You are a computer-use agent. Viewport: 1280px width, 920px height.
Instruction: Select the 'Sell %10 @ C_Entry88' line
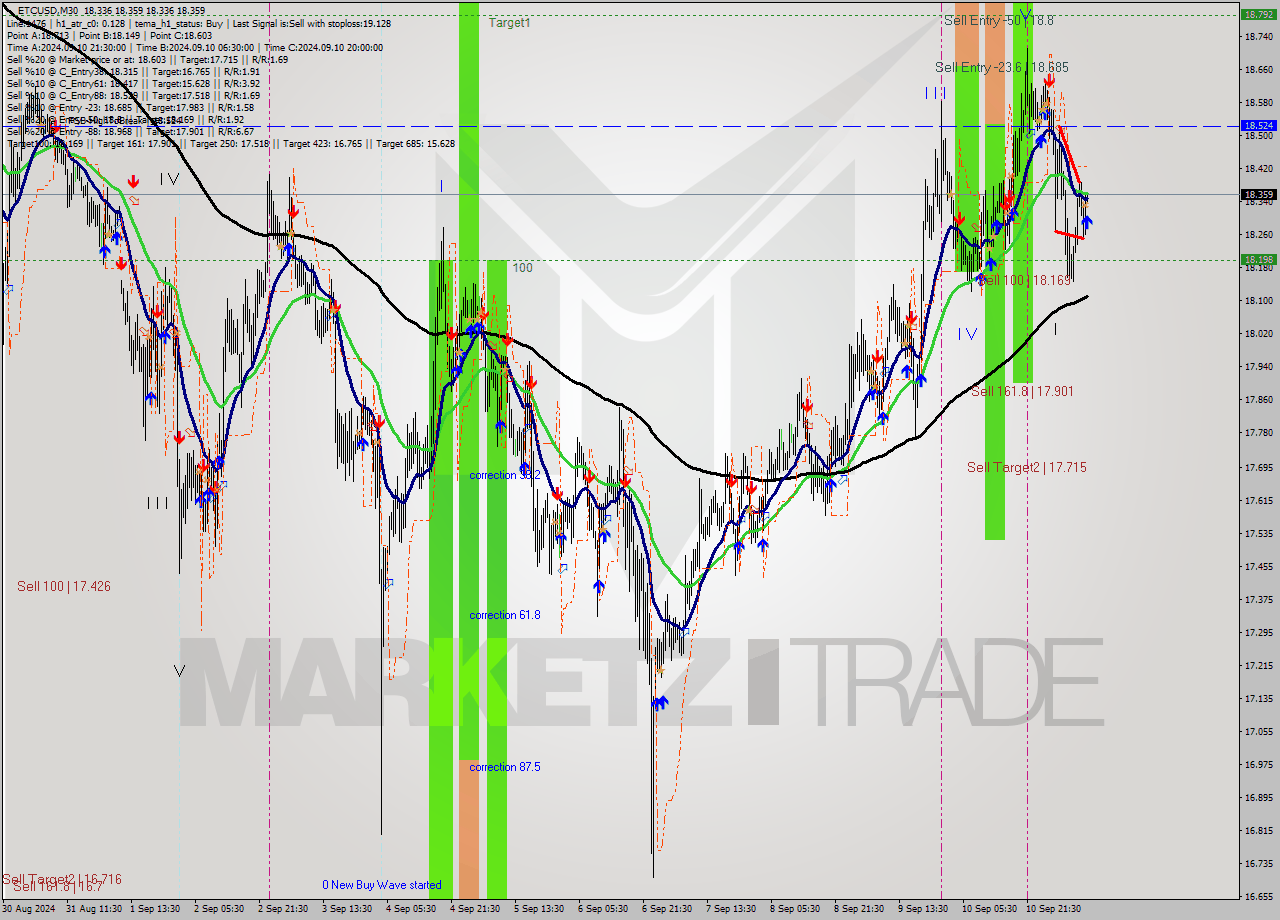coord(133,95)
